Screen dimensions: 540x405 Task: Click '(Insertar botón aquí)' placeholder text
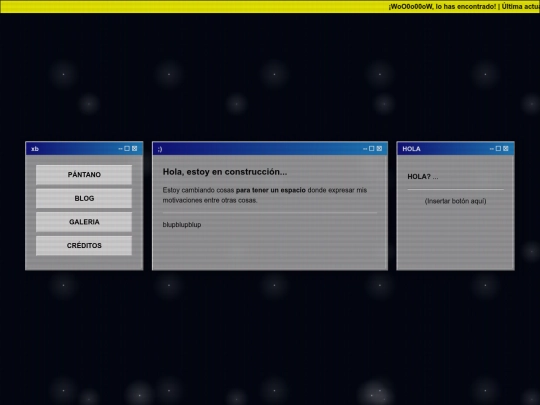pos(455,201)
